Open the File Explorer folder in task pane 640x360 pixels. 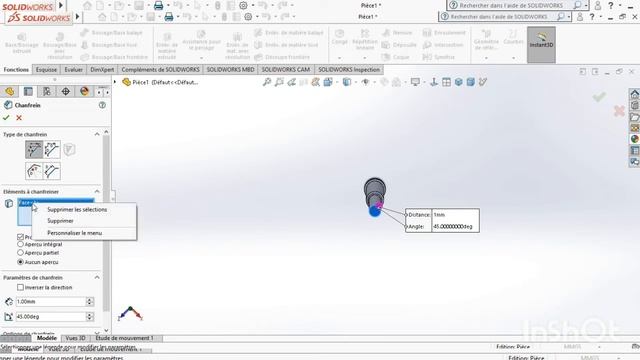634,117
